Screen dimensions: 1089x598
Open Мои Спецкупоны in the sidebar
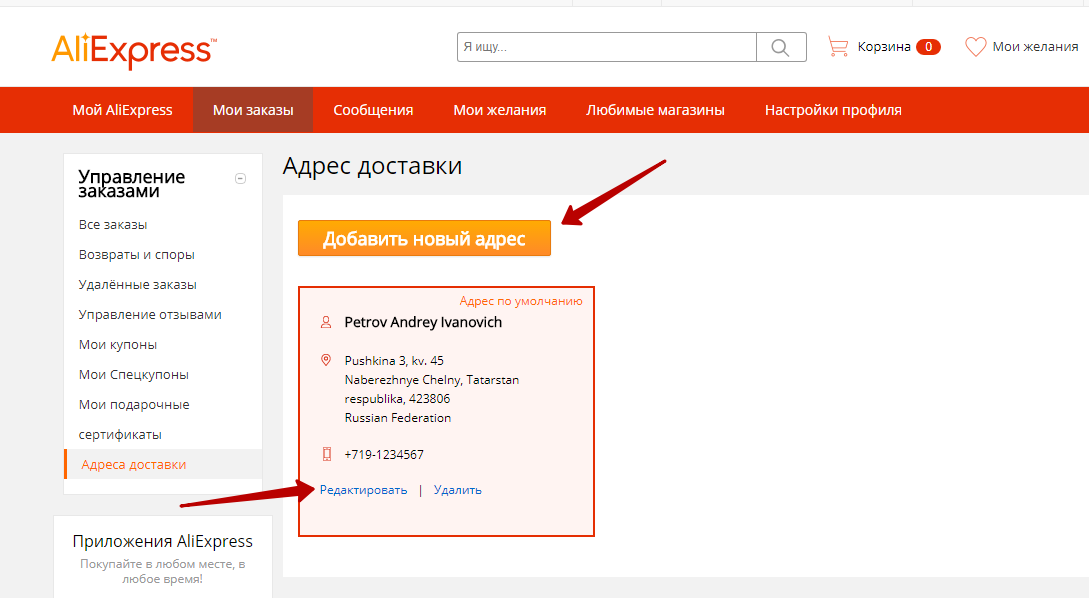coord(133,374)
